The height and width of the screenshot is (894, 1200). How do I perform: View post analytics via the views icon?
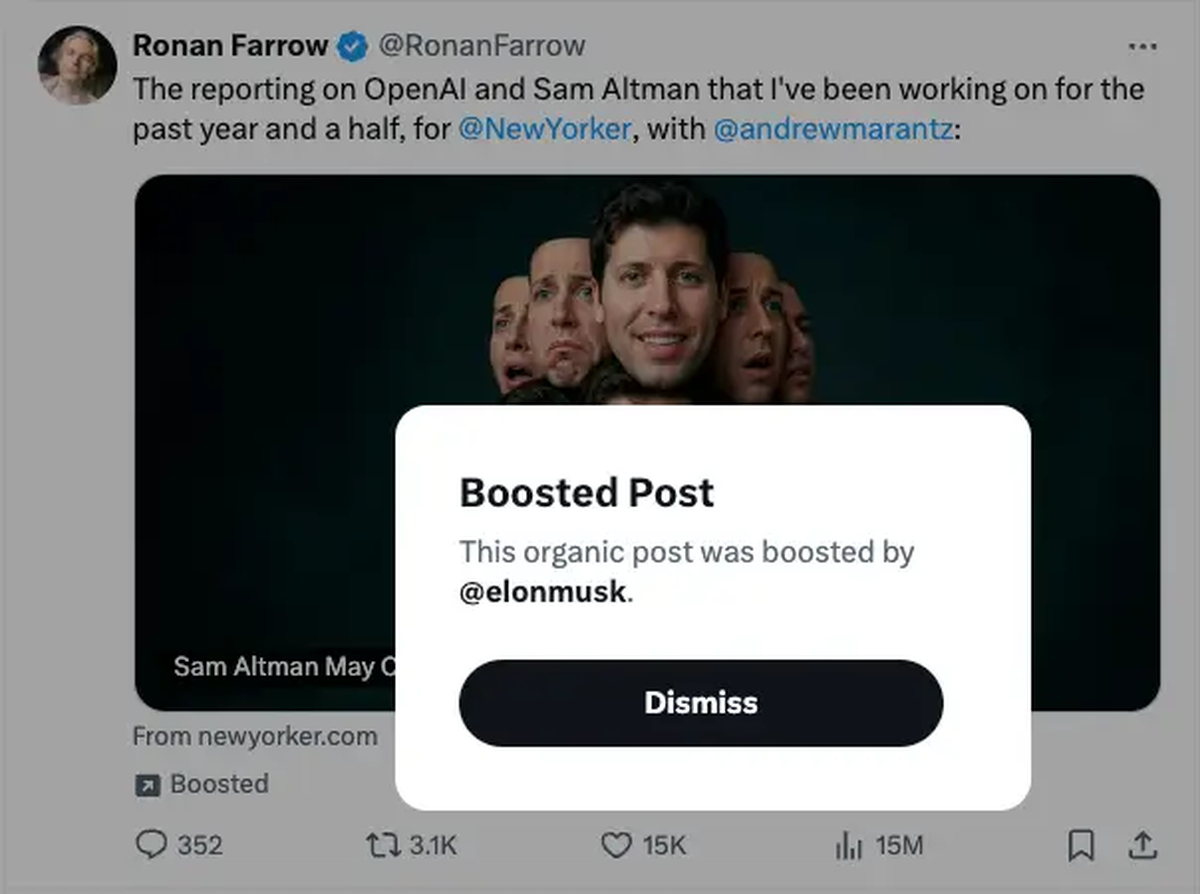click(x=845, y=845)
